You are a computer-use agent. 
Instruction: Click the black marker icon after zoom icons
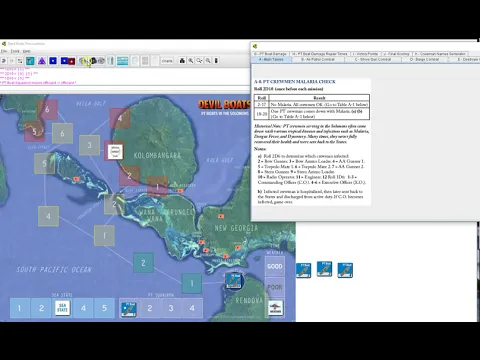click(216, 61)
